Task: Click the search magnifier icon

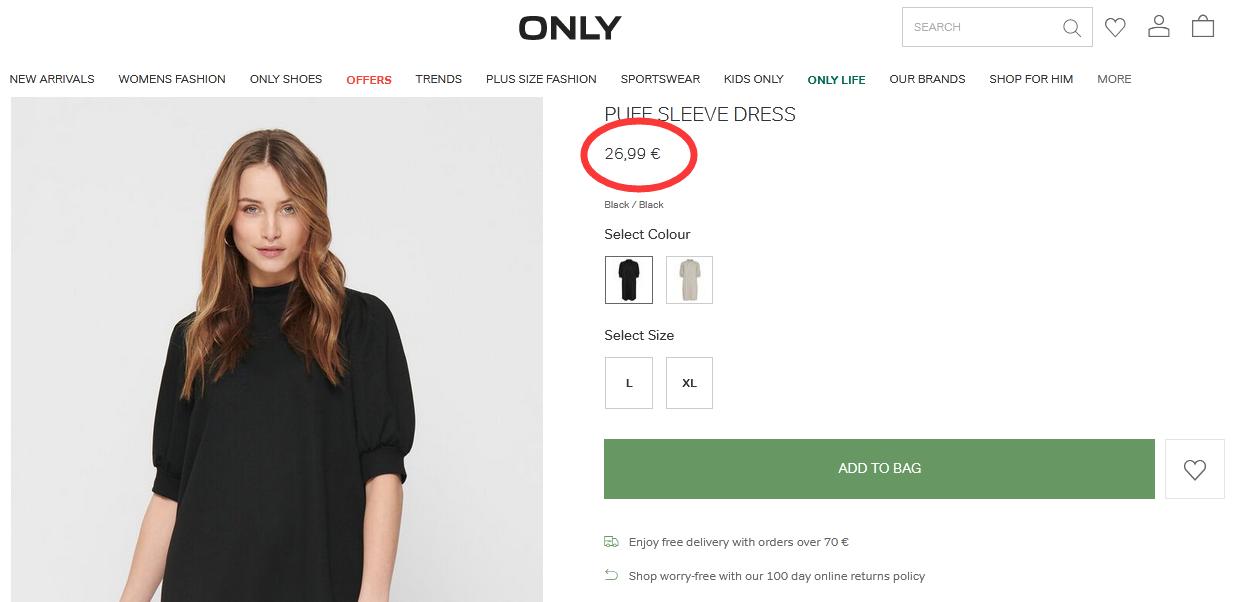Action: coord(1072,28)
